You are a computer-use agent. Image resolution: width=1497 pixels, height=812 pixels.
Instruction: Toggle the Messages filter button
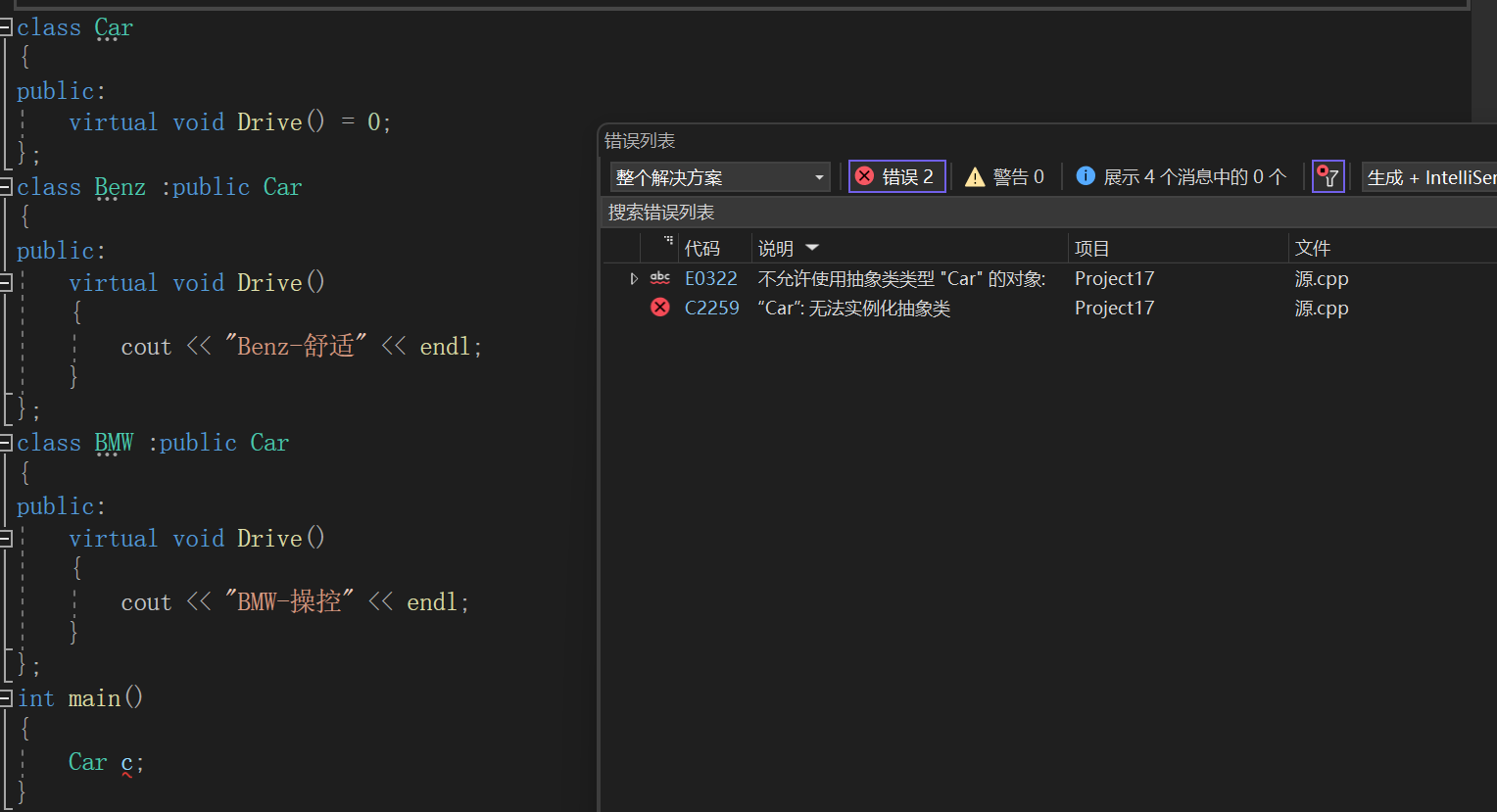(1181, 176)
